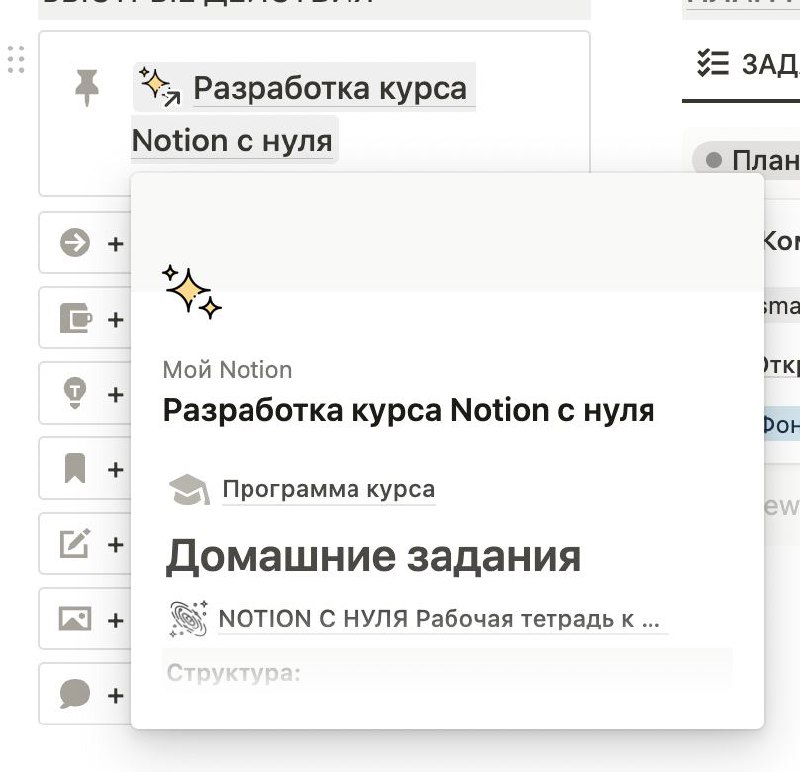Click the arrow-in-circle quick action icon
Screen dimensions: 800x772
pos(75,242)
